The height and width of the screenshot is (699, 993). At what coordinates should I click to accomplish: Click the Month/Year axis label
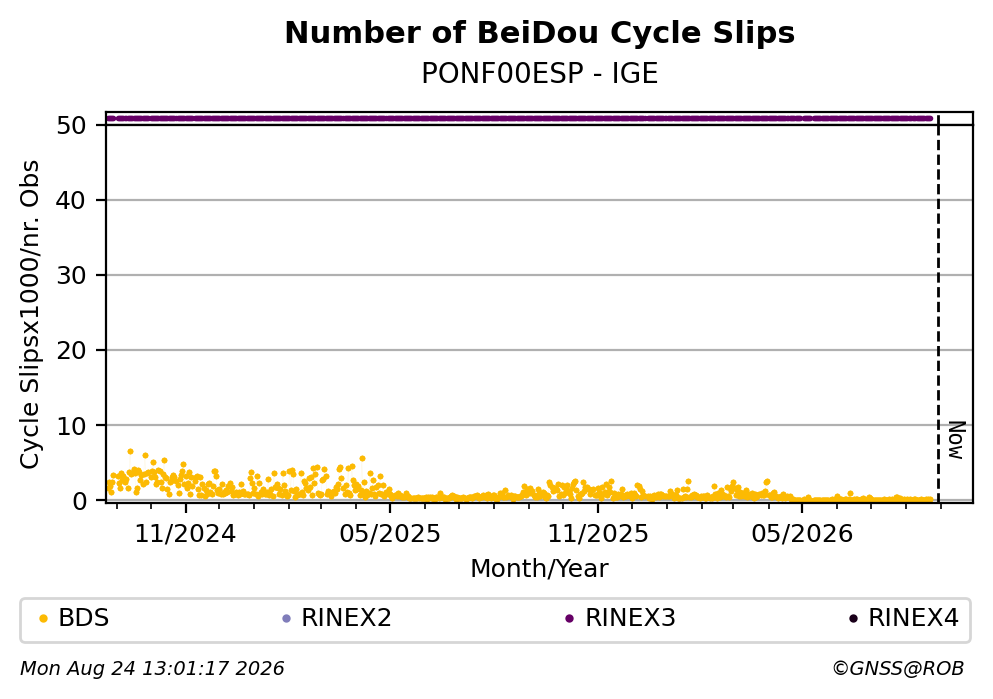tap(539, 569)
